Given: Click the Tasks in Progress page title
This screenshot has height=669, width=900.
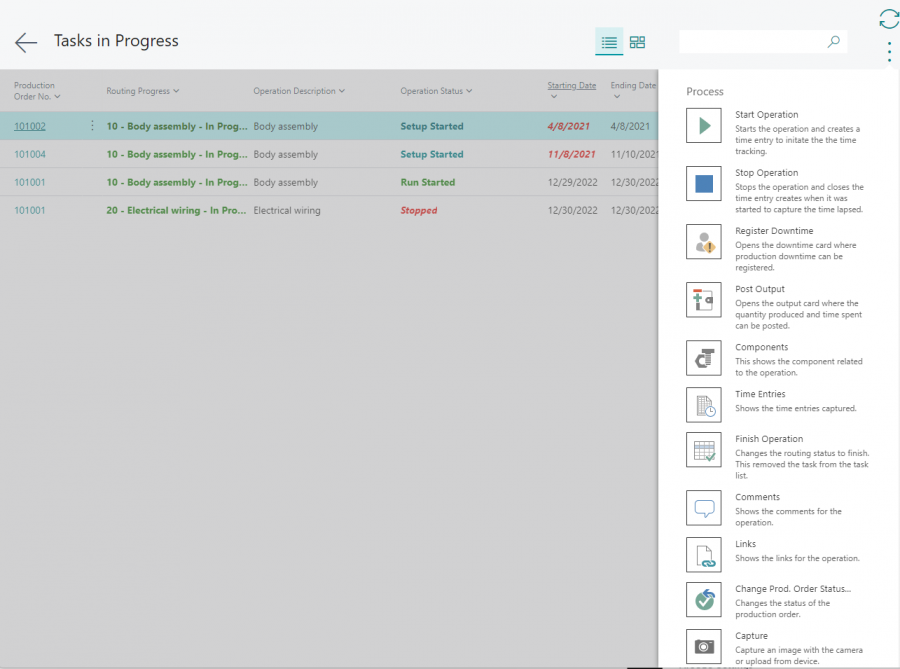Looking at the screenshot, I should point(116,41).
